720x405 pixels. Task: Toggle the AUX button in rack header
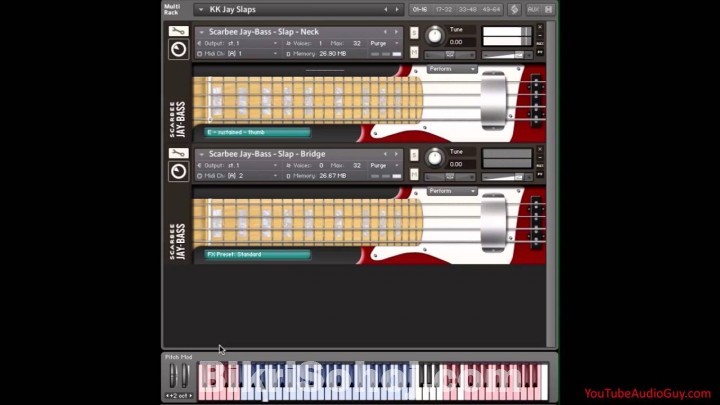point(533,9)
